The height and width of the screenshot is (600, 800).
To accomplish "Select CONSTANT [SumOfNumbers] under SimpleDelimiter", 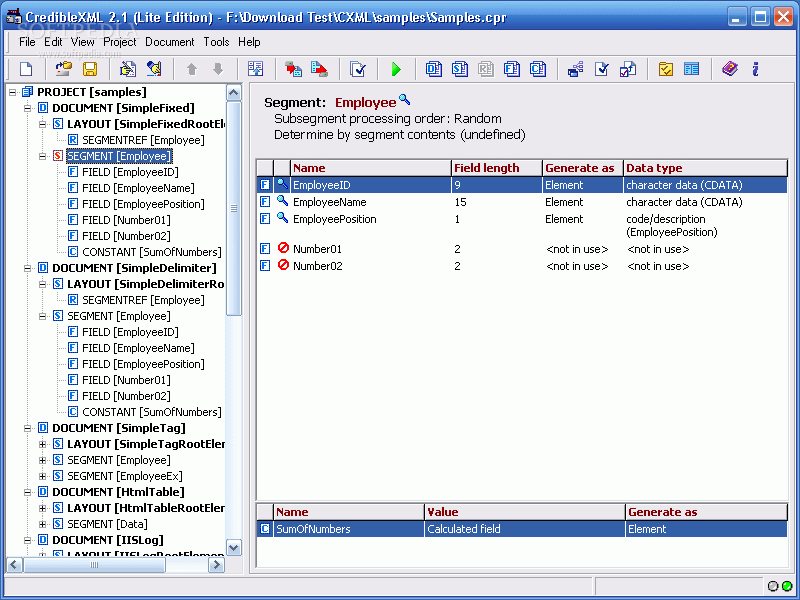I will (152, 412).
